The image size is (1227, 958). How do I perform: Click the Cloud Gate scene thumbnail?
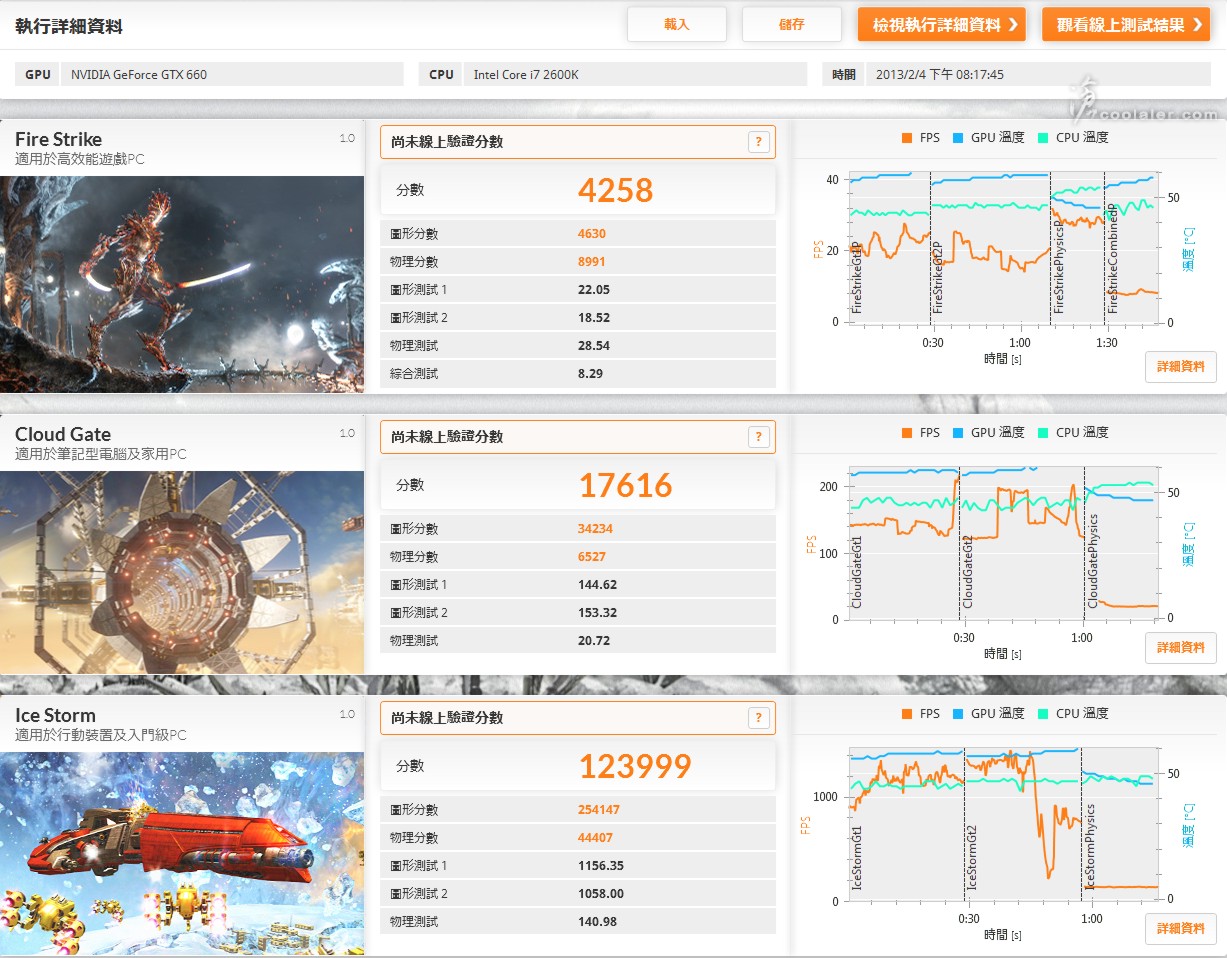182,572
